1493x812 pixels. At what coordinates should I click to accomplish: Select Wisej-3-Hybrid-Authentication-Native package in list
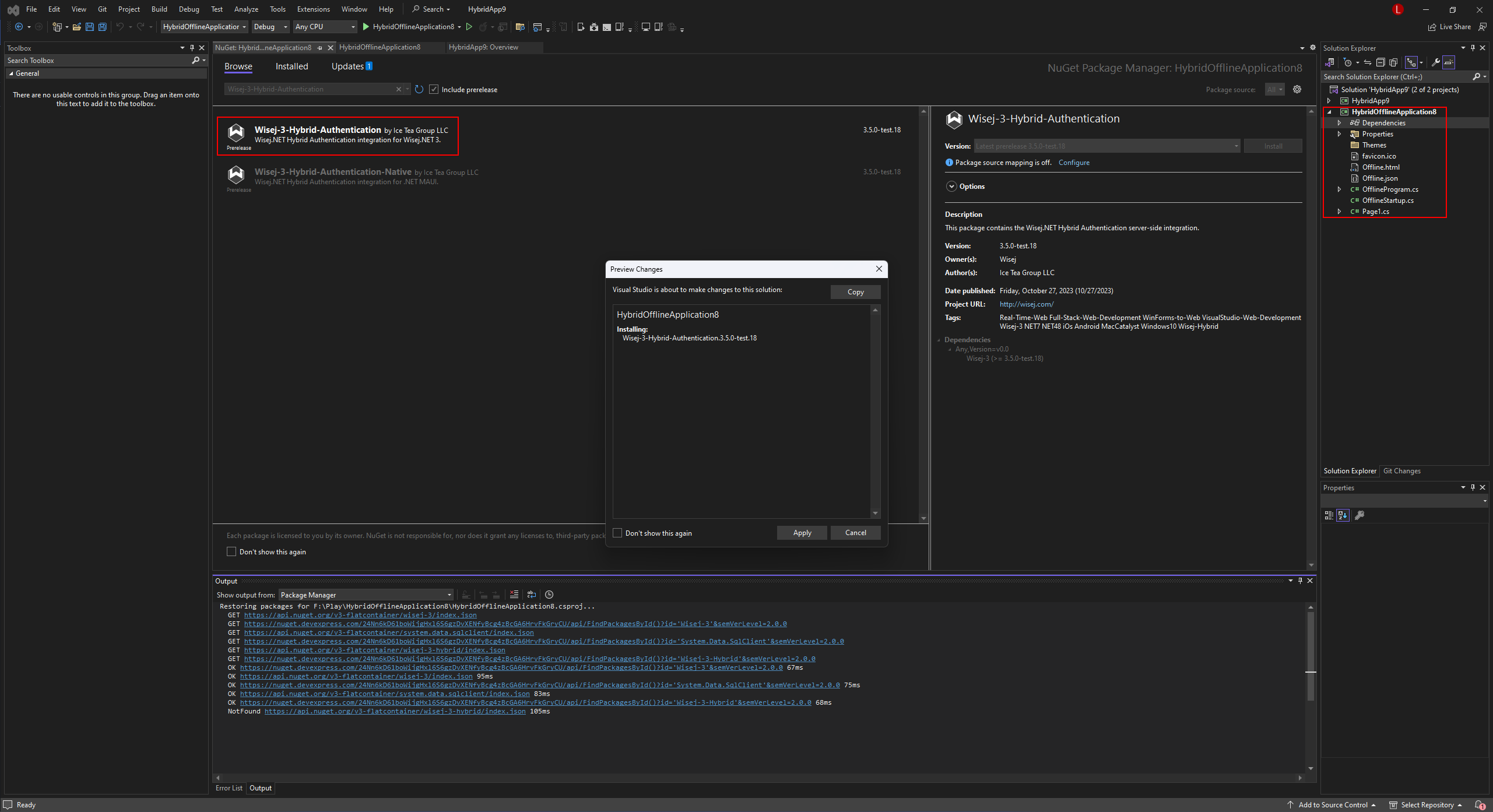[565, 178]
